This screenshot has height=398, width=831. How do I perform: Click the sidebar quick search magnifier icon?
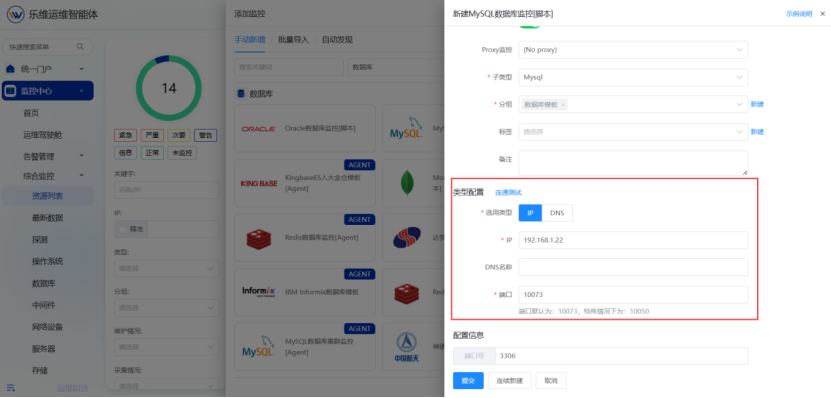[80, 47]
